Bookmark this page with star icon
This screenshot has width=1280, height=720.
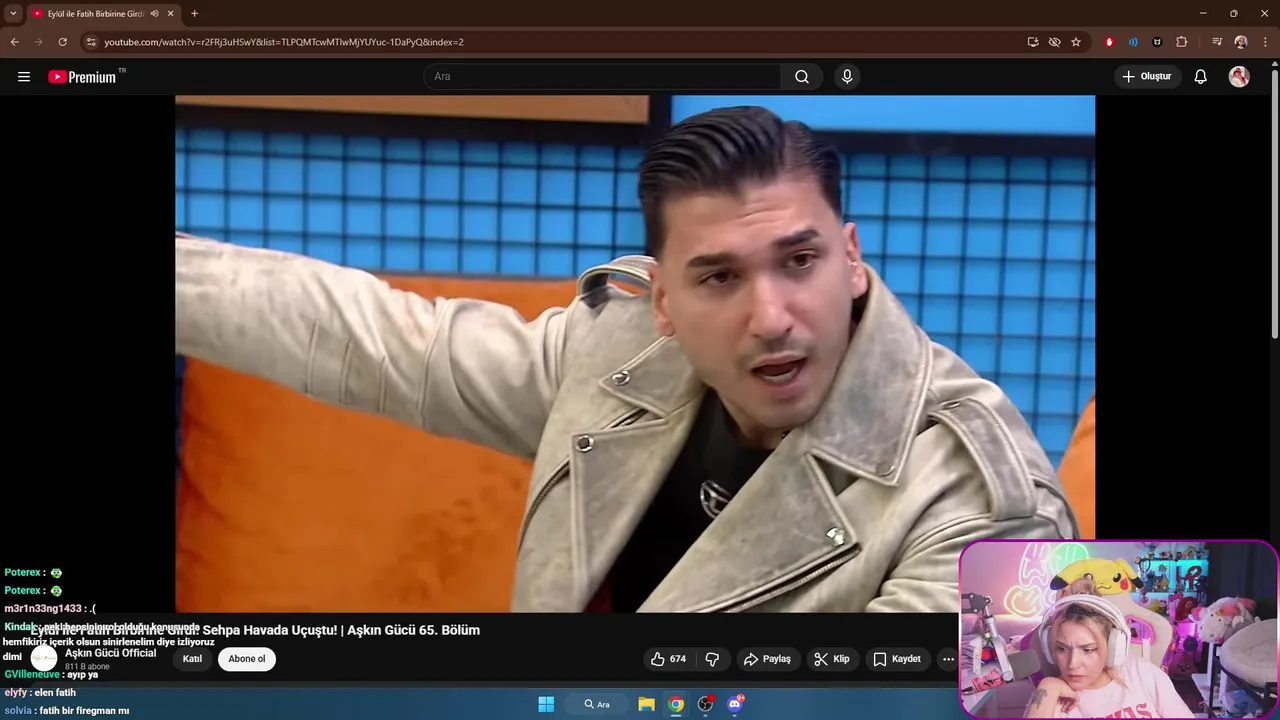coord(1076,42)
